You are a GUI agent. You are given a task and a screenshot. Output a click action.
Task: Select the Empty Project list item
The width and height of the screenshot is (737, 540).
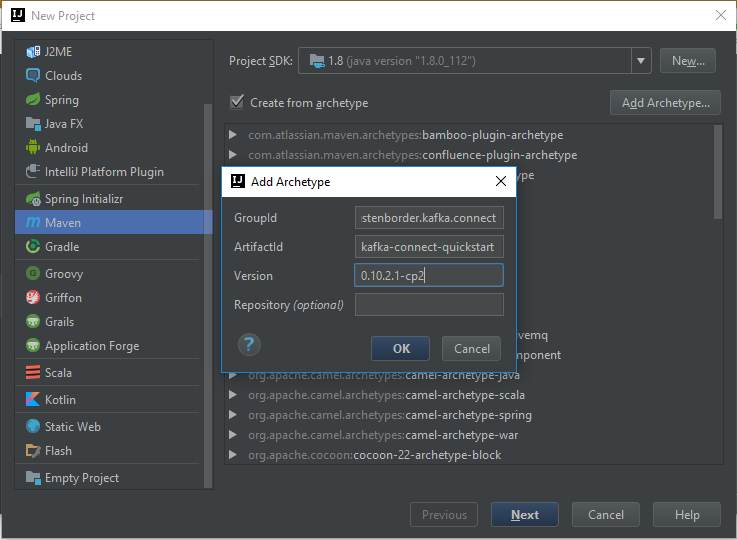coord(82,478)
